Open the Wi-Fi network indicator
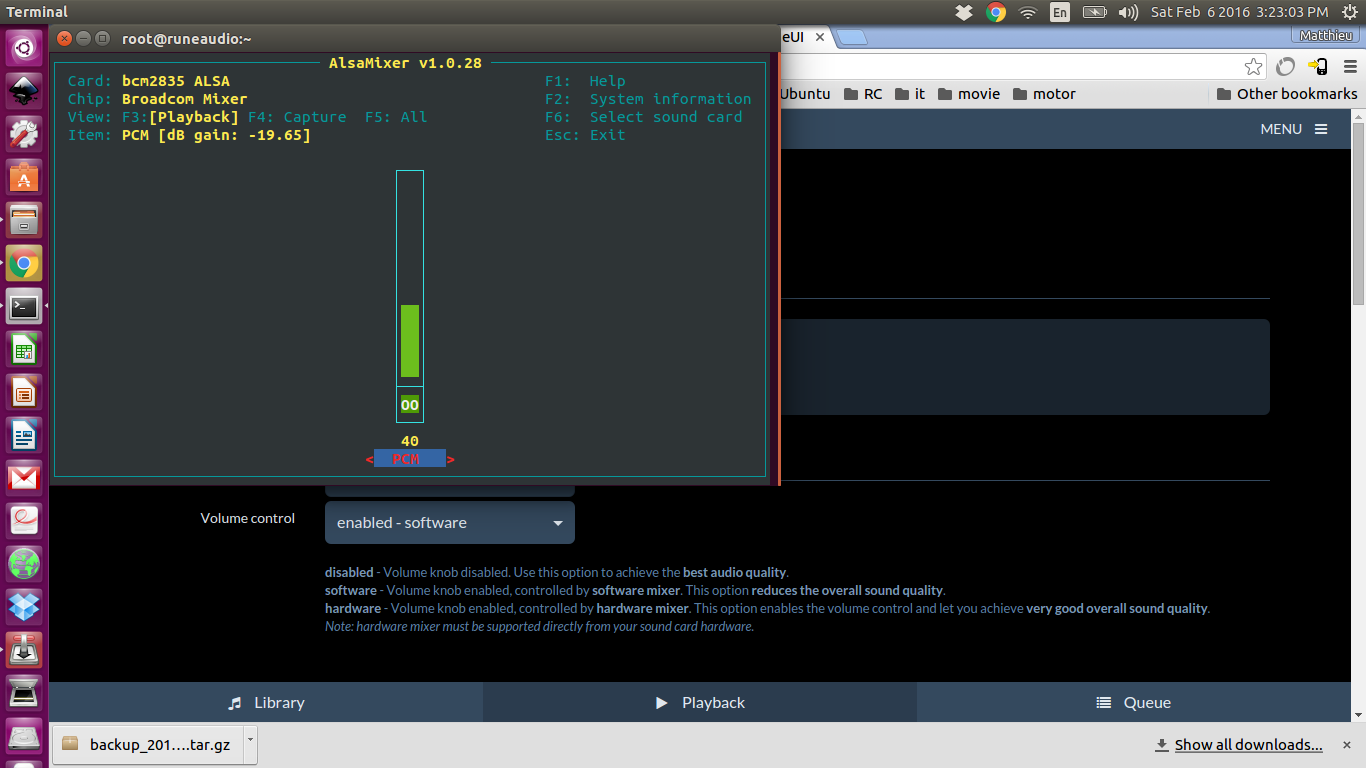This screenshot has height=768, width=1366. click(1028, 12)
